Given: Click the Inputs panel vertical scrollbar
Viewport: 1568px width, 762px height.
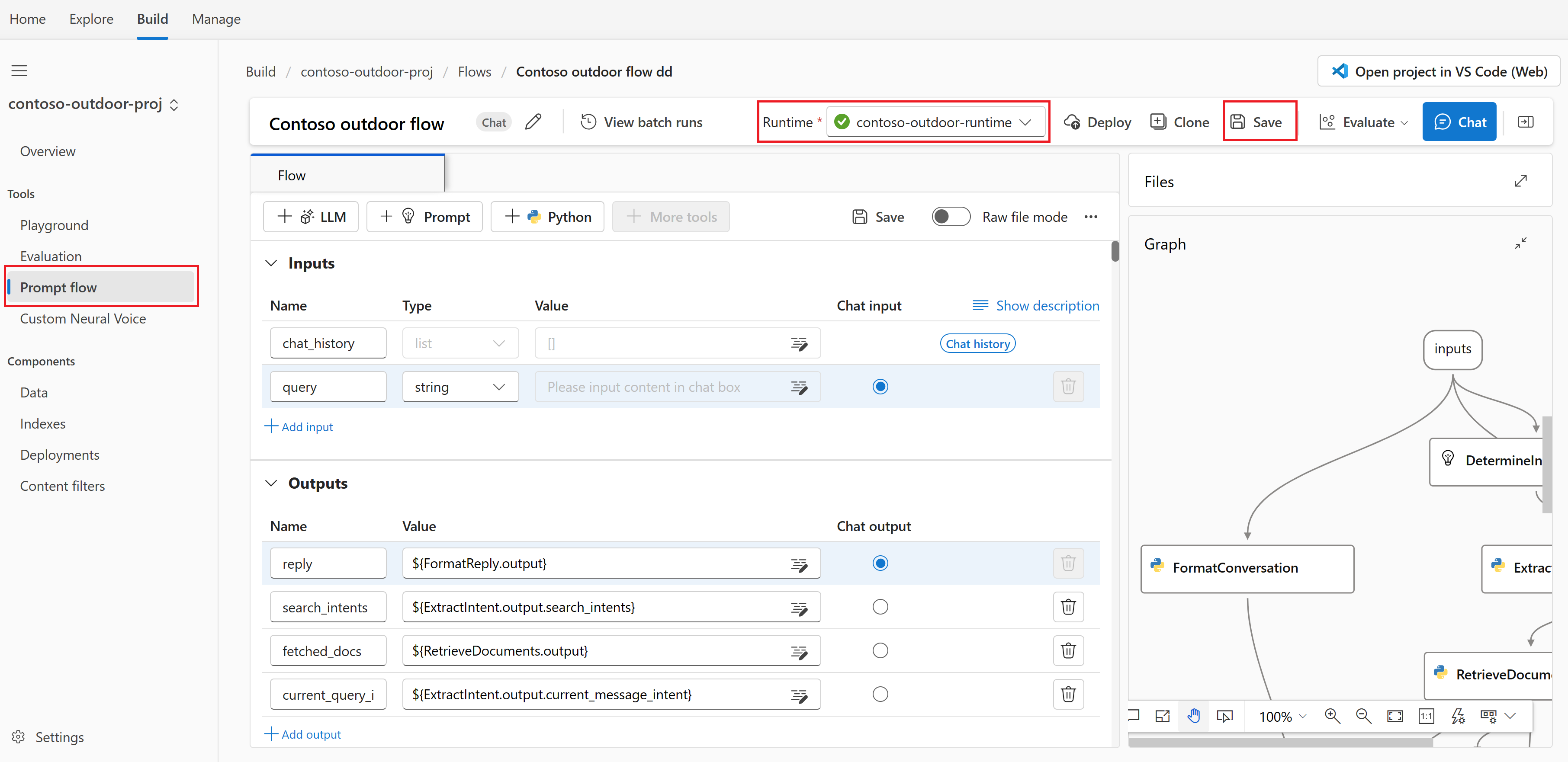Looking at the screenshot, I should pos(1115,251).
